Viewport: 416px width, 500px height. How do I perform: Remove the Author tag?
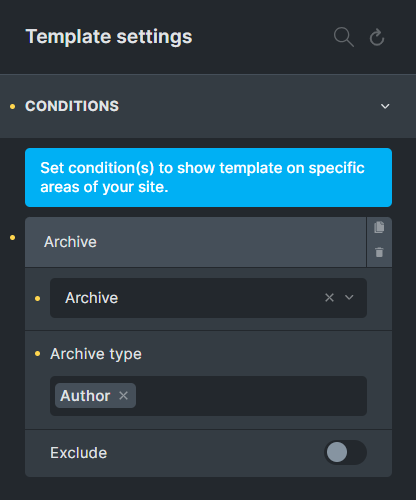[123, 396]
